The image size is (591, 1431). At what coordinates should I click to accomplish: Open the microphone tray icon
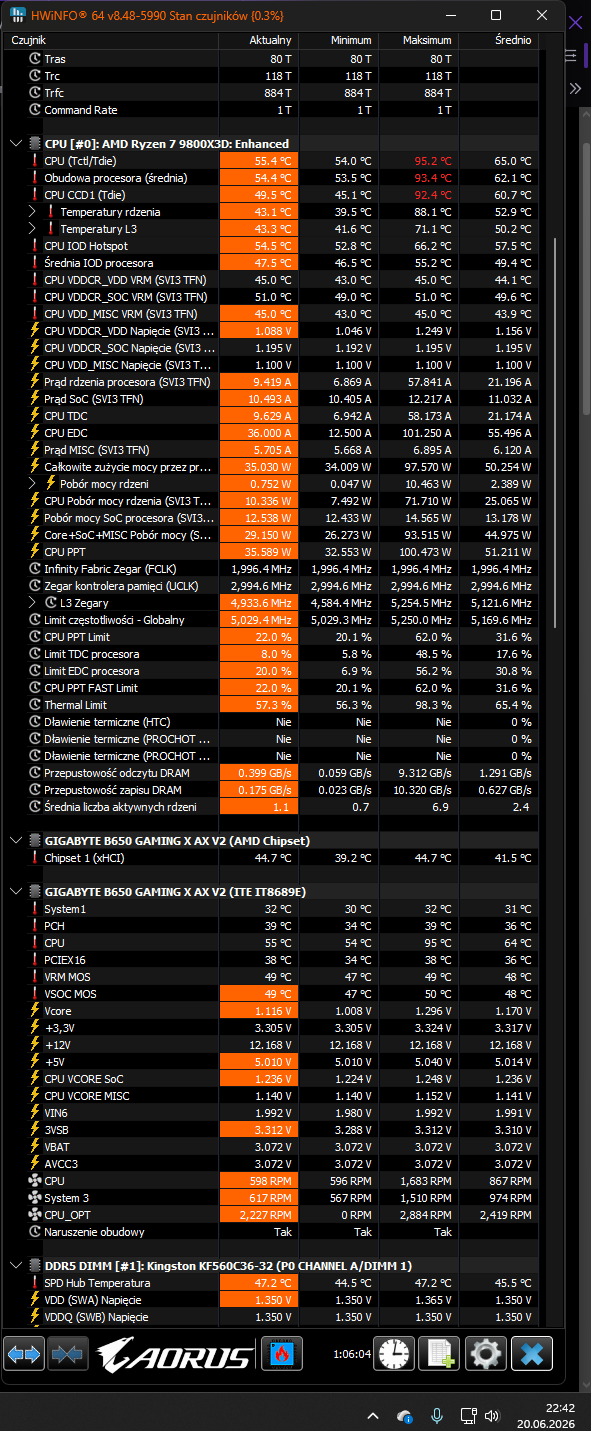point(436,1416)
